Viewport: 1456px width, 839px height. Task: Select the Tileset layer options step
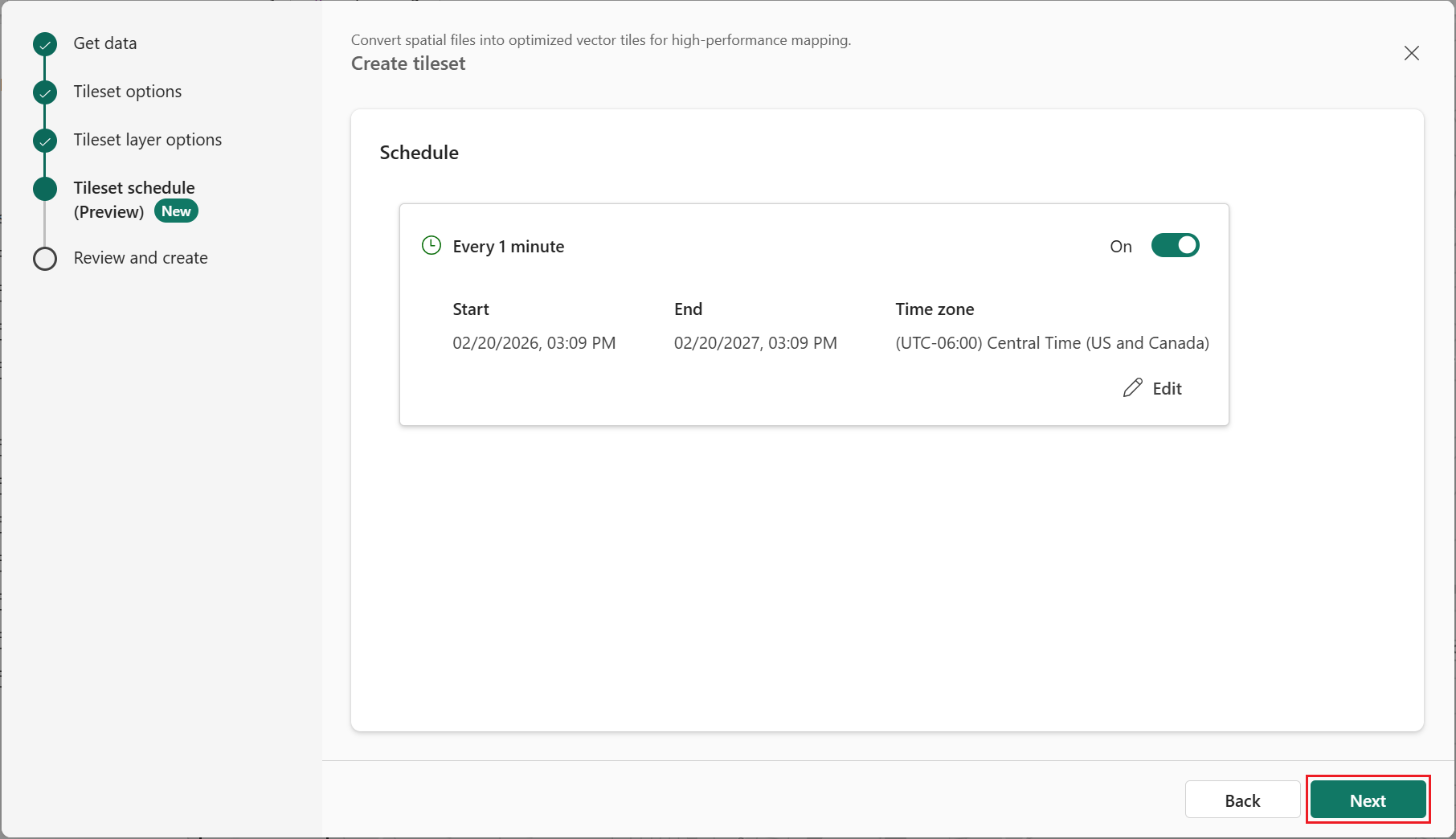coord(148,140)
